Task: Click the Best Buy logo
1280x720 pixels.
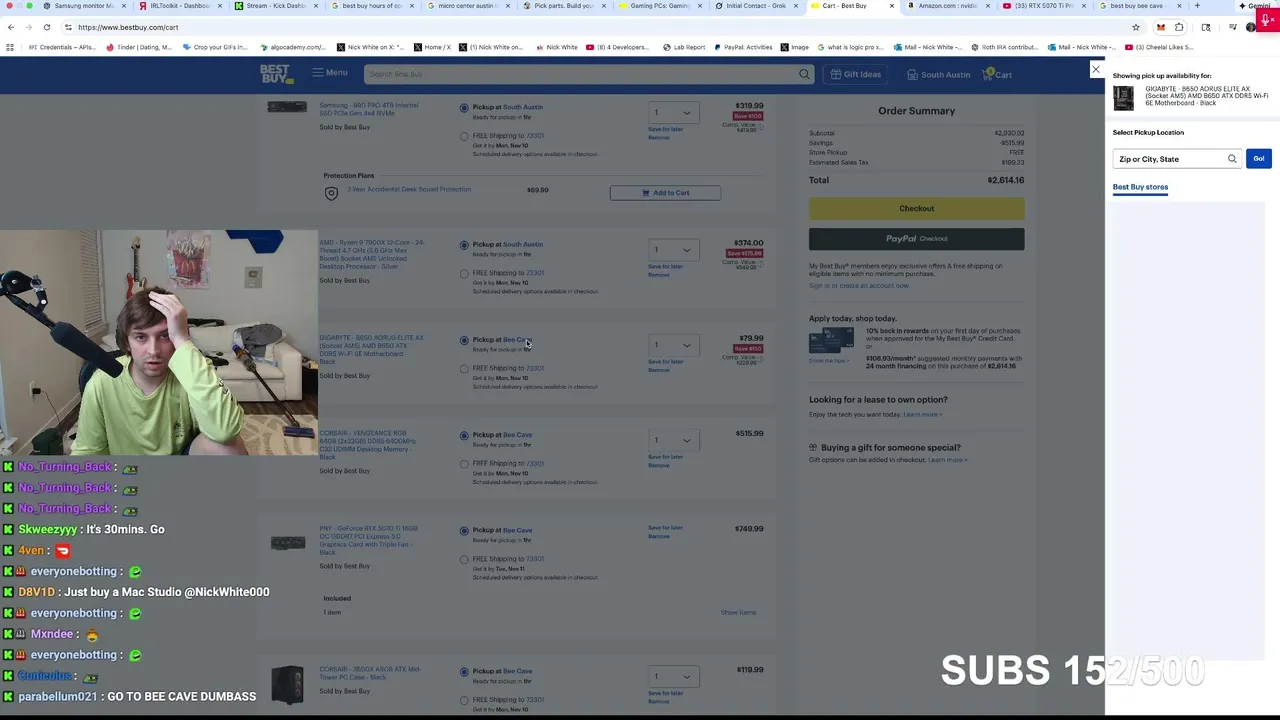Action: 275,74
